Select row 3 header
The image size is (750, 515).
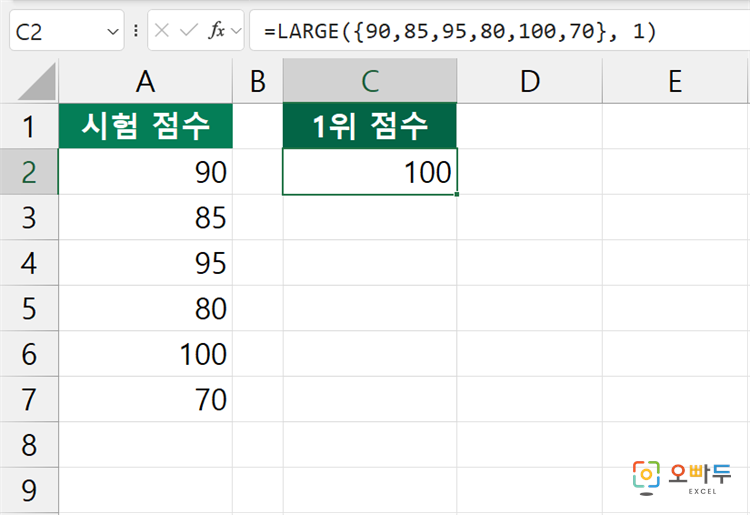tap(29, 217)
